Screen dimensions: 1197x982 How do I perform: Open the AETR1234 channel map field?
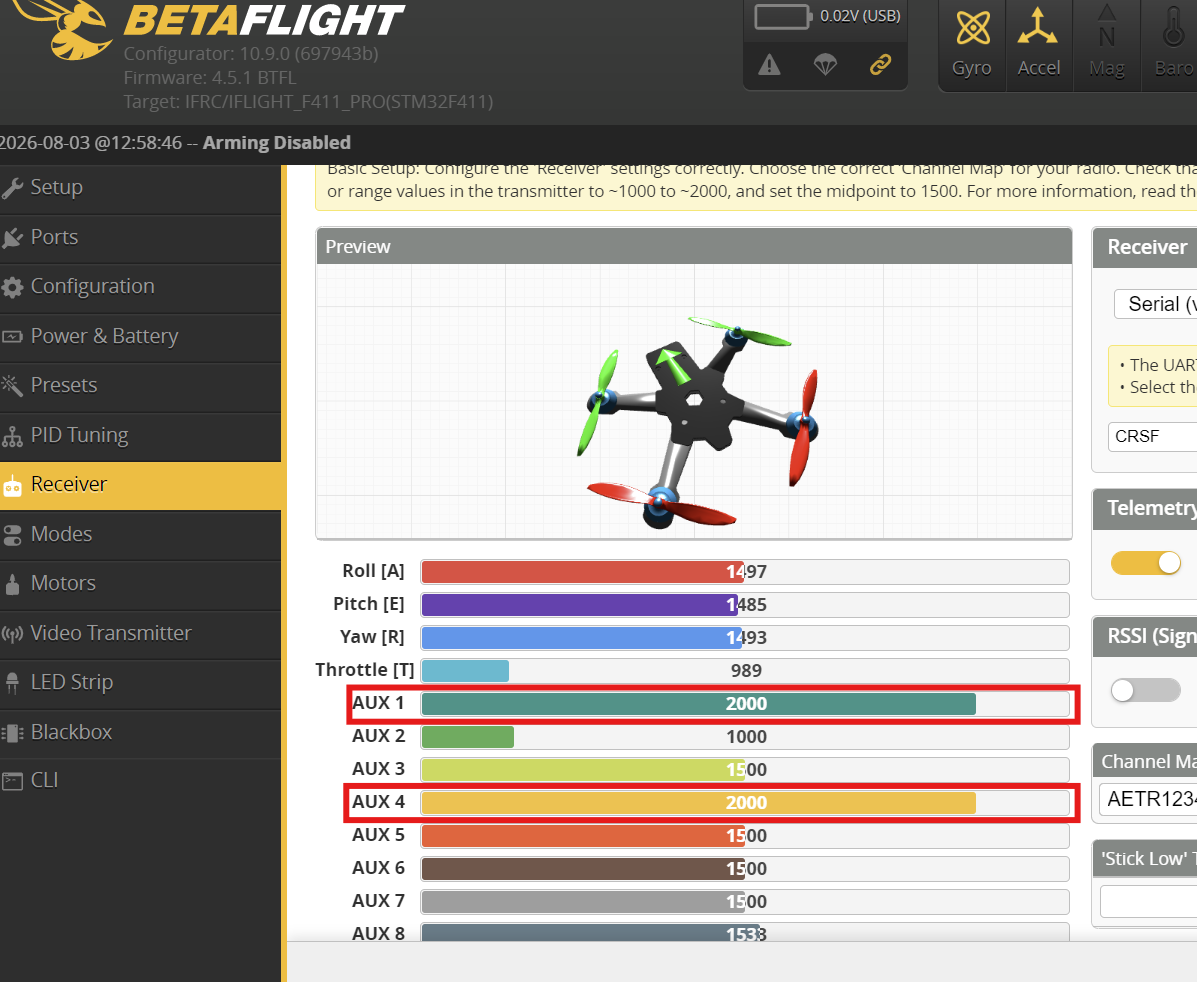[x=1148, y=799]
